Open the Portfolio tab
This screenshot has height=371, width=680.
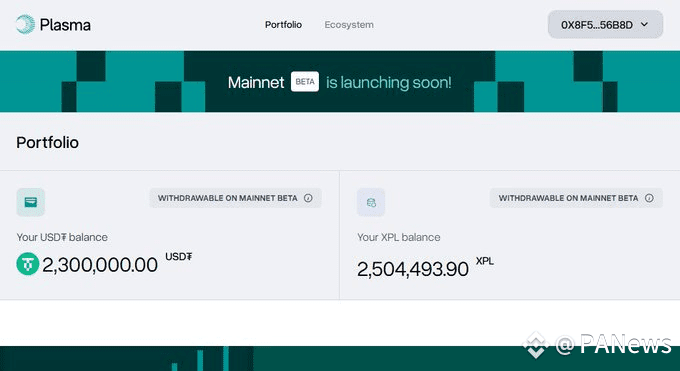[283, 25]
